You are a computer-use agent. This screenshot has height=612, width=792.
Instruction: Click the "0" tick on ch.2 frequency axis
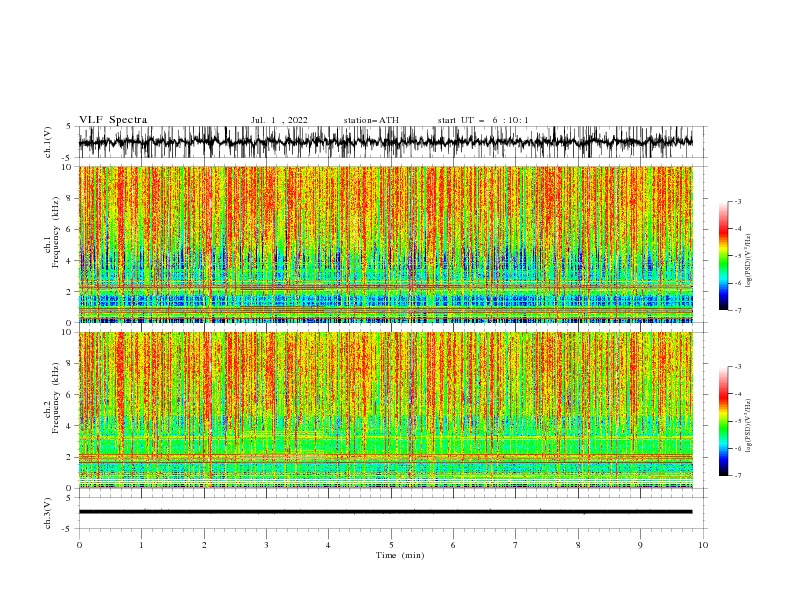tap(69, 488)
